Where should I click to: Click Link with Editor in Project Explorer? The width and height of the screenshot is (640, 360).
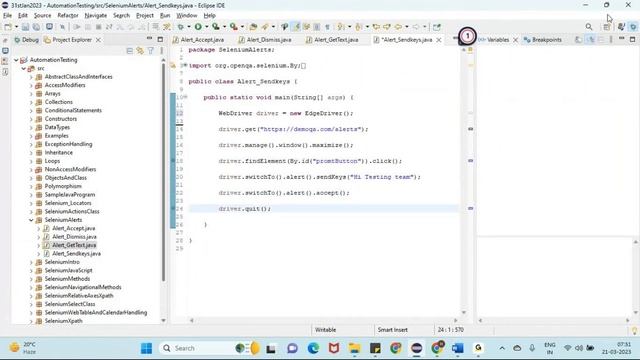click(140, 51)
